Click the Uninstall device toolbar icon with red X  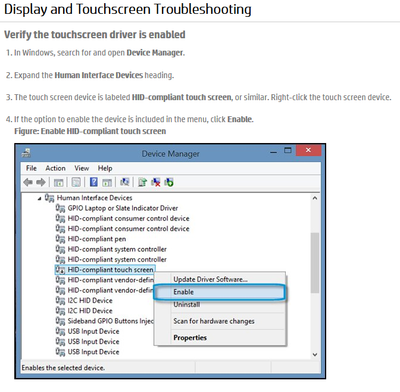pos(156,182)
